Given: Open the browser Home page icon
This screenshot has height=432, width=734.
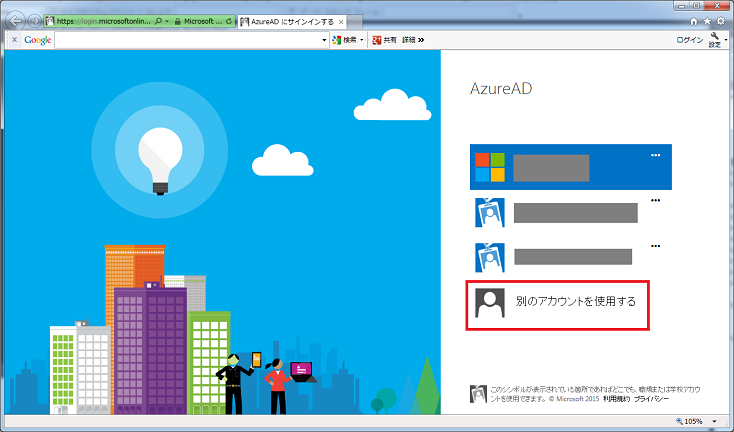Looking at the screenshot, I should coord(694,21).
